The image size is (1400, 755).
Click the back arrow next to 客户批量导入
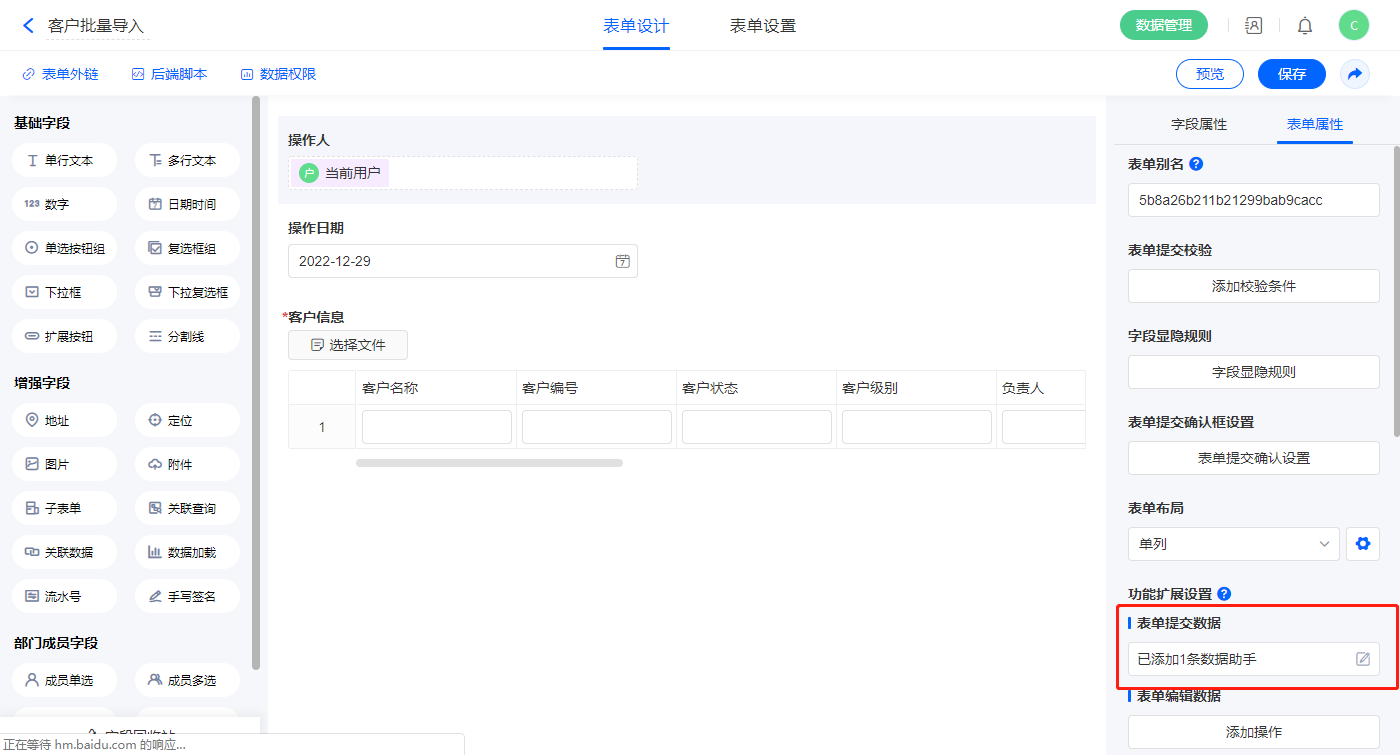[28, 26]
